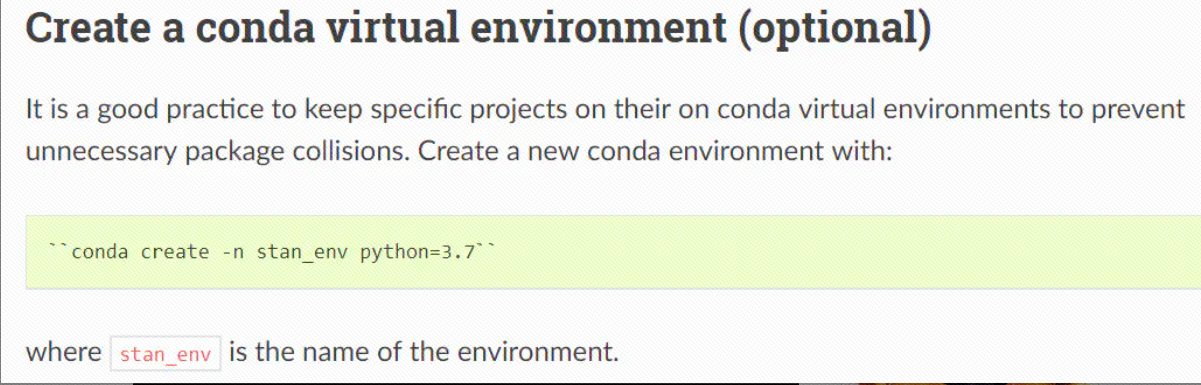Click the green code block background

click(613, 252)
